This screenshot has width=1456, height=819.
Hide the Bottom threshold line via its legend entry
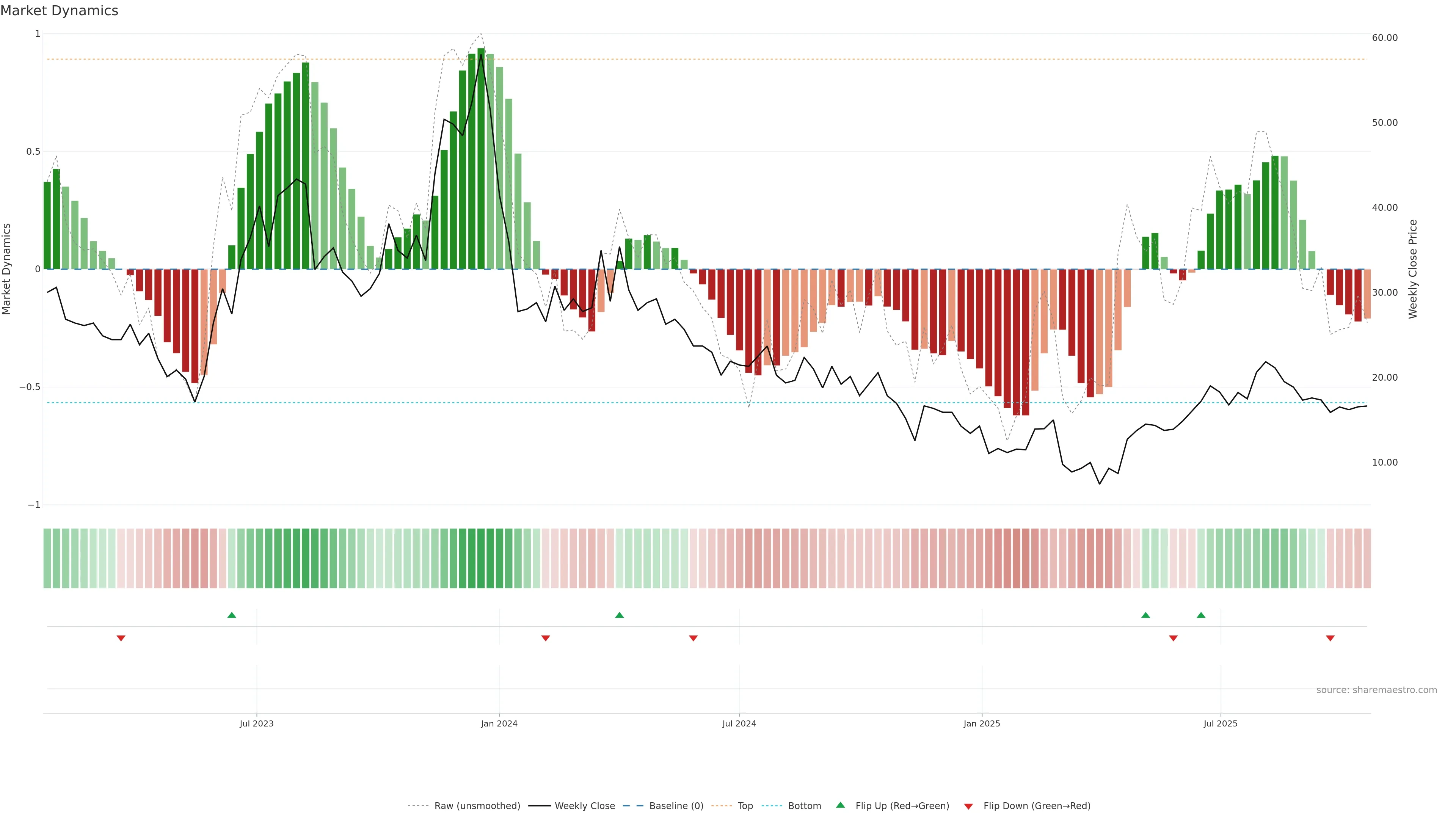(804, 806)
